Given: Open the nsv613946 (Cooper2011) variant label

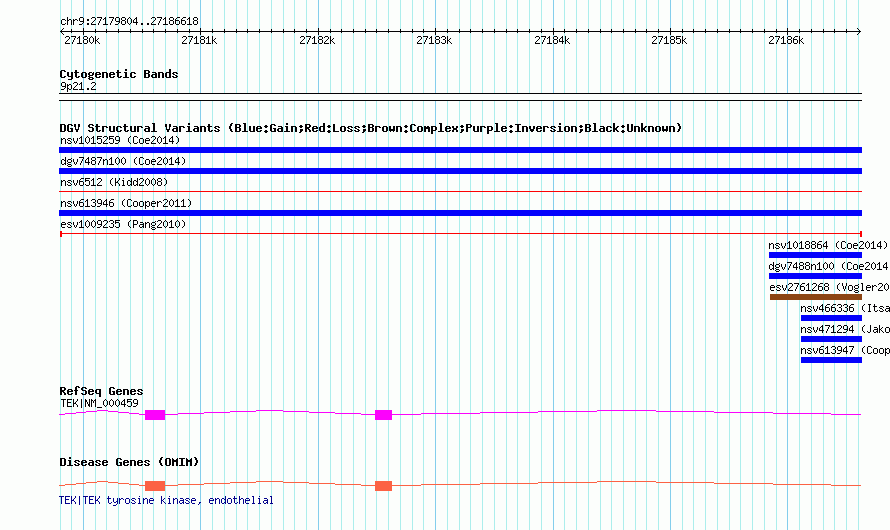Looking at the screenshot, I should click(126, 203).
